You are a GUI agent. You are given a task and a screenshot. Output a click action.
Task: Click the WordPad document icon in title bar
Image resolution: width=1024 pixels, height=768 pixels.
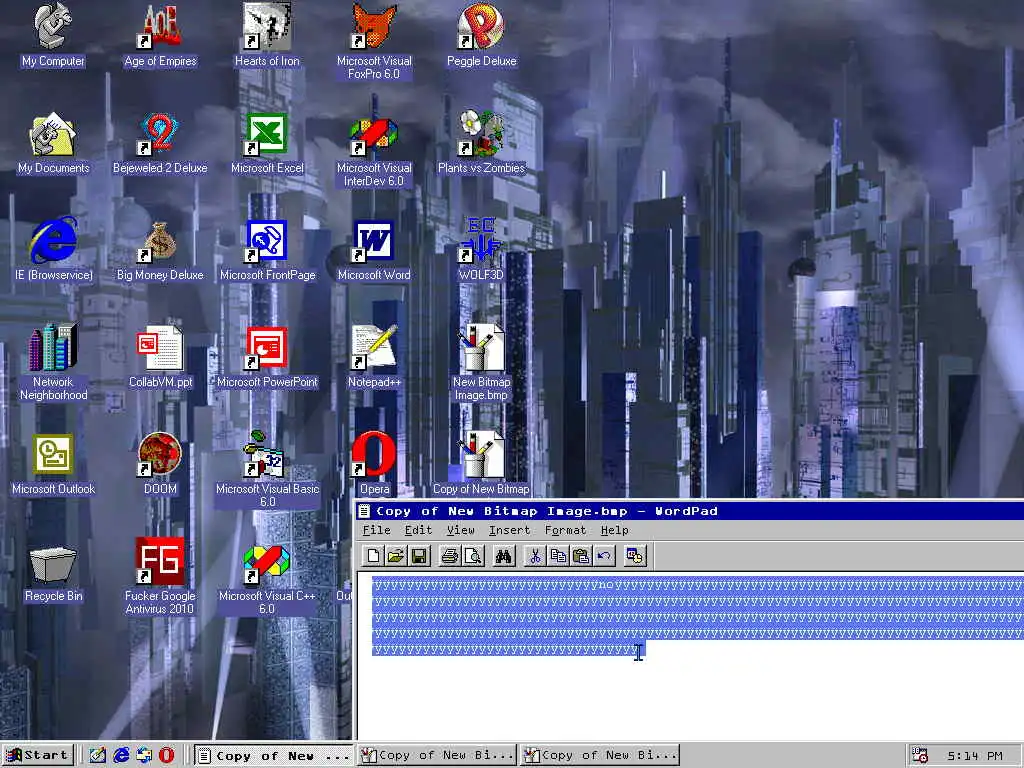pyautogui.click(x=364, y=511)
